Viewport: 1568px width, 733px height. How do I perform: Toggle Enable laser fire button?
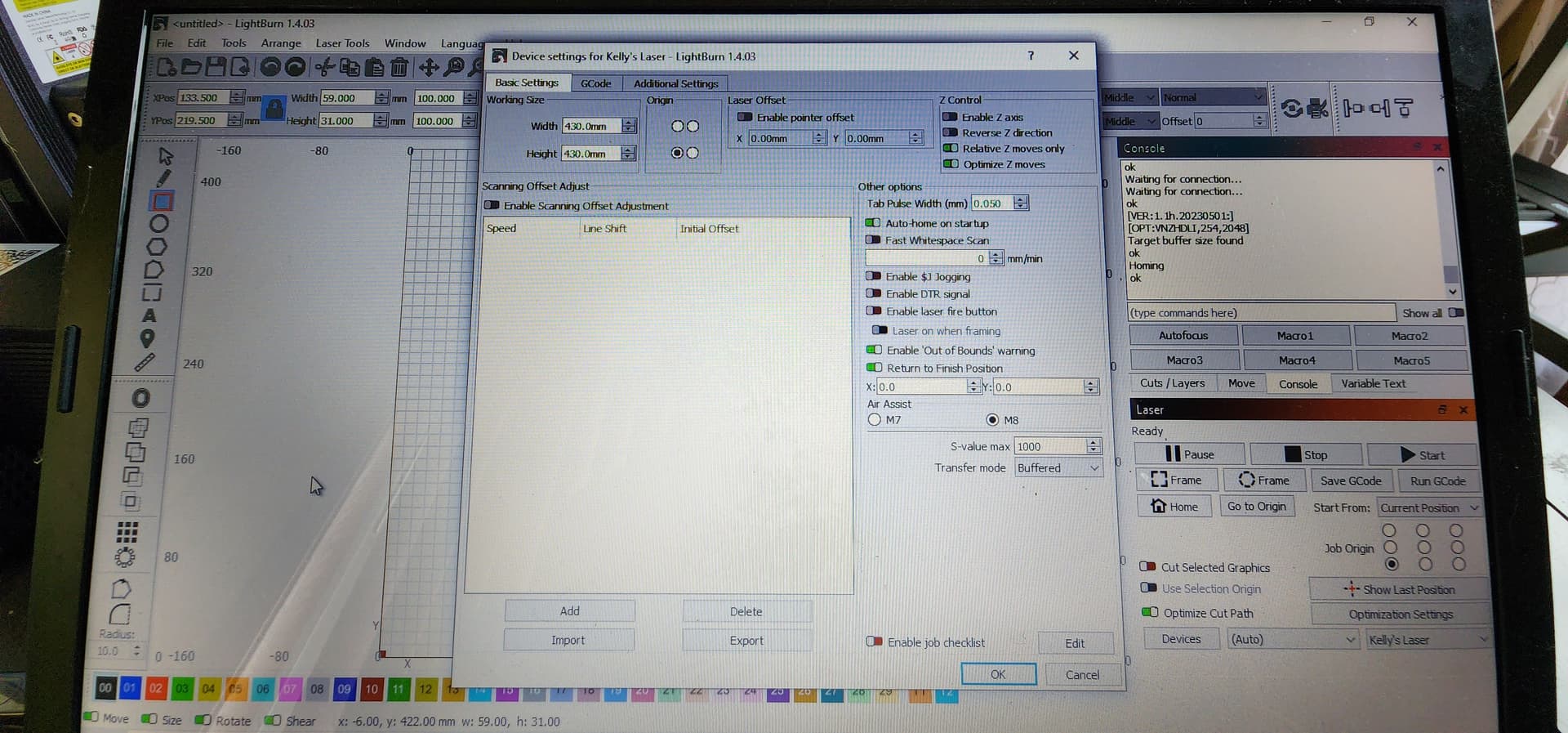(x=874, y=311)
